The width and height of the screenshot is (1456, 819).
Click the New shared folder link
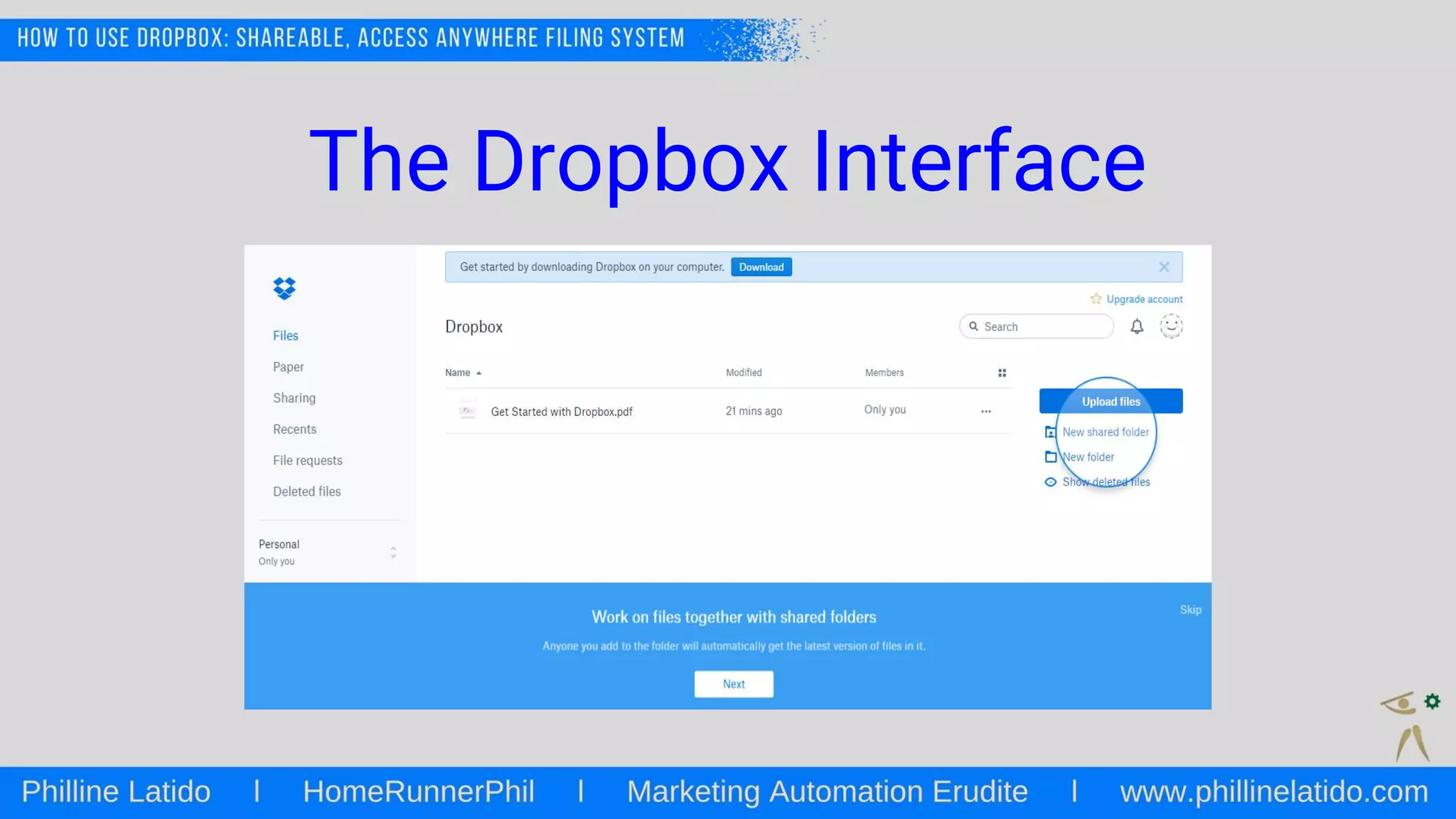1106,432
